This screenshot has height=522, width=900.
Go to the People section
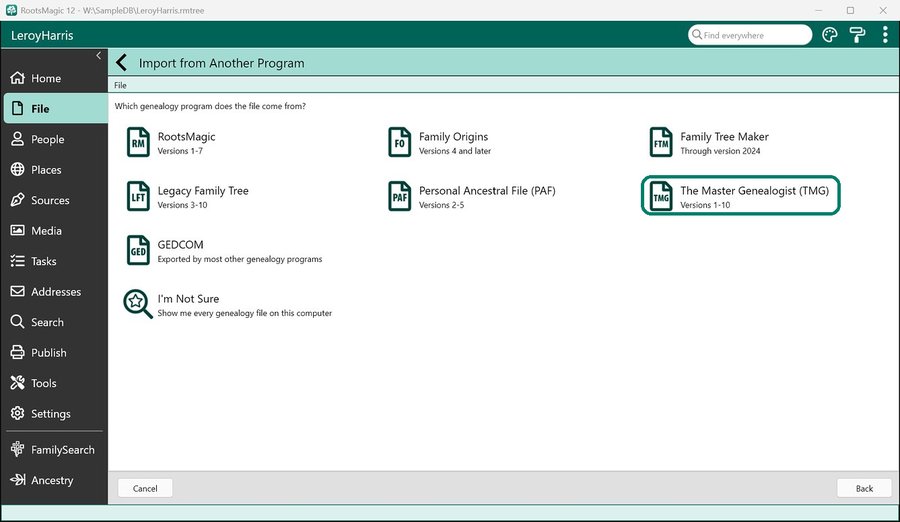(54, 139)
